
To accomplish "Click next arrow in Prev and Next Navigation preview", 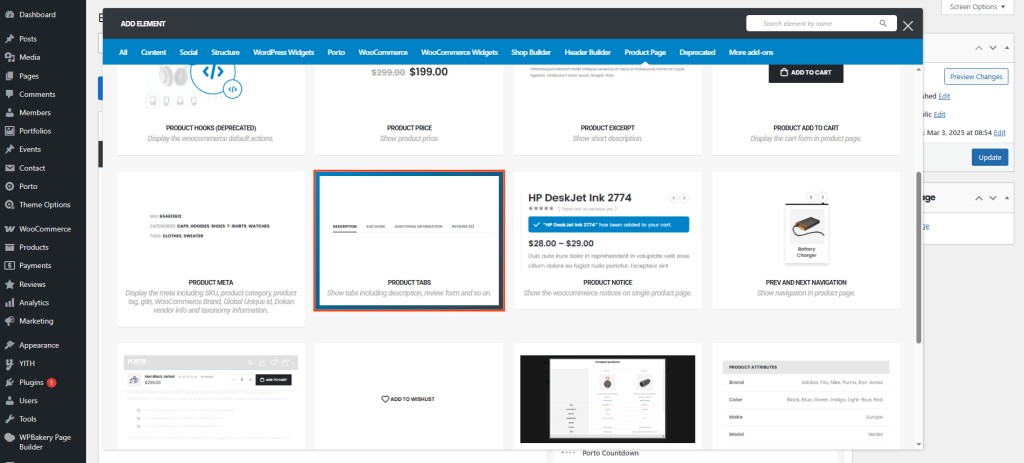I will point(823,197).
